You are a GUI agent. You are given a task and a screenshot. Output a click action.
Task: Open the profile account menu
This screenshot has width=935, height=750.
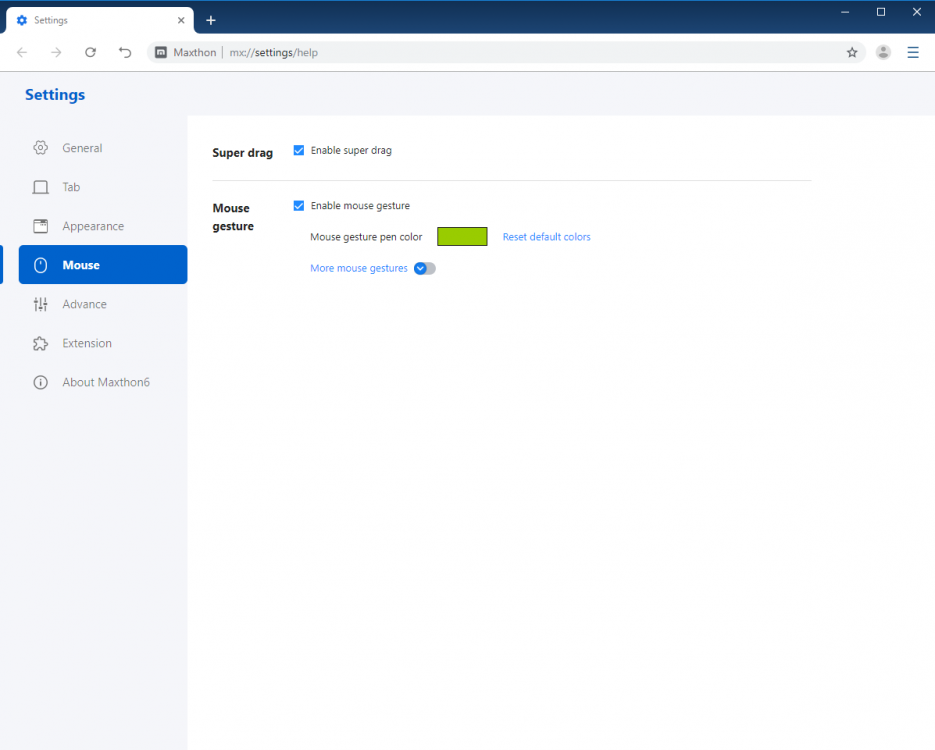point(883,52)
